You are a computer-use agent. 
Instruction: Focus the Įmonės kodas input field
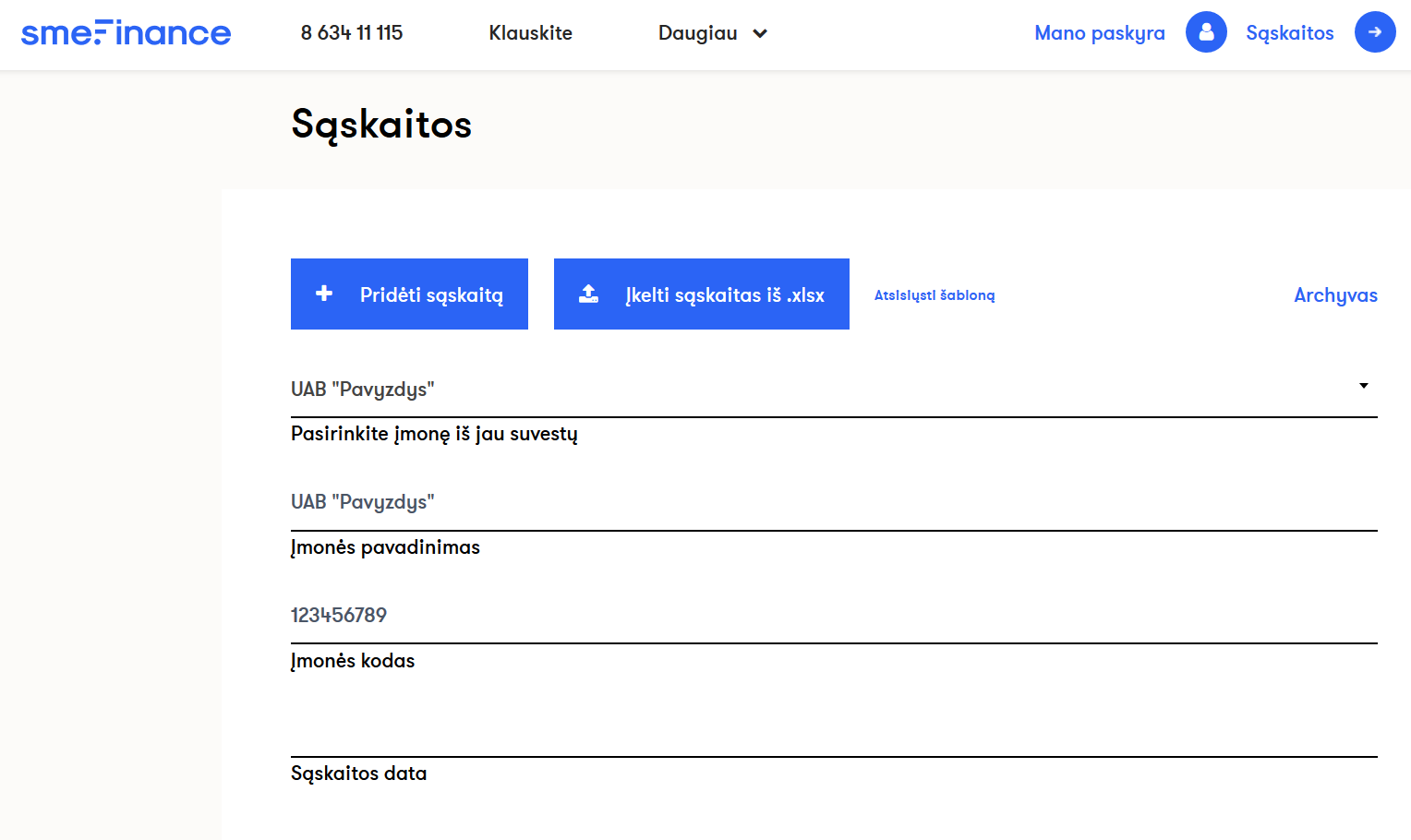click(x=834, y=616)
